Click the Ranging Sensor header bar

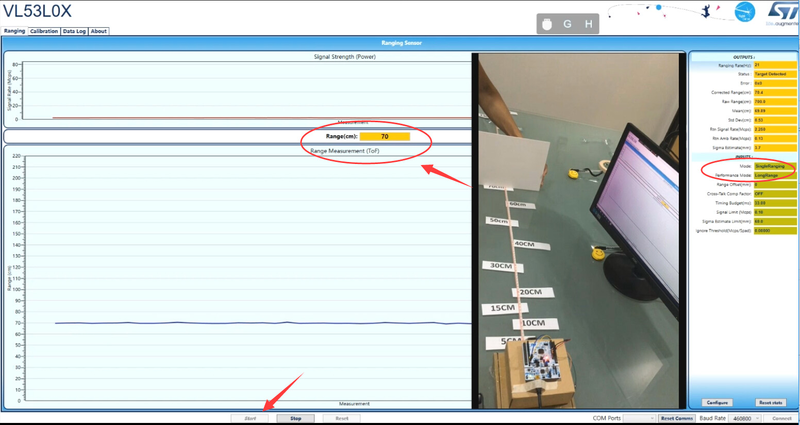tap(402, 43)
